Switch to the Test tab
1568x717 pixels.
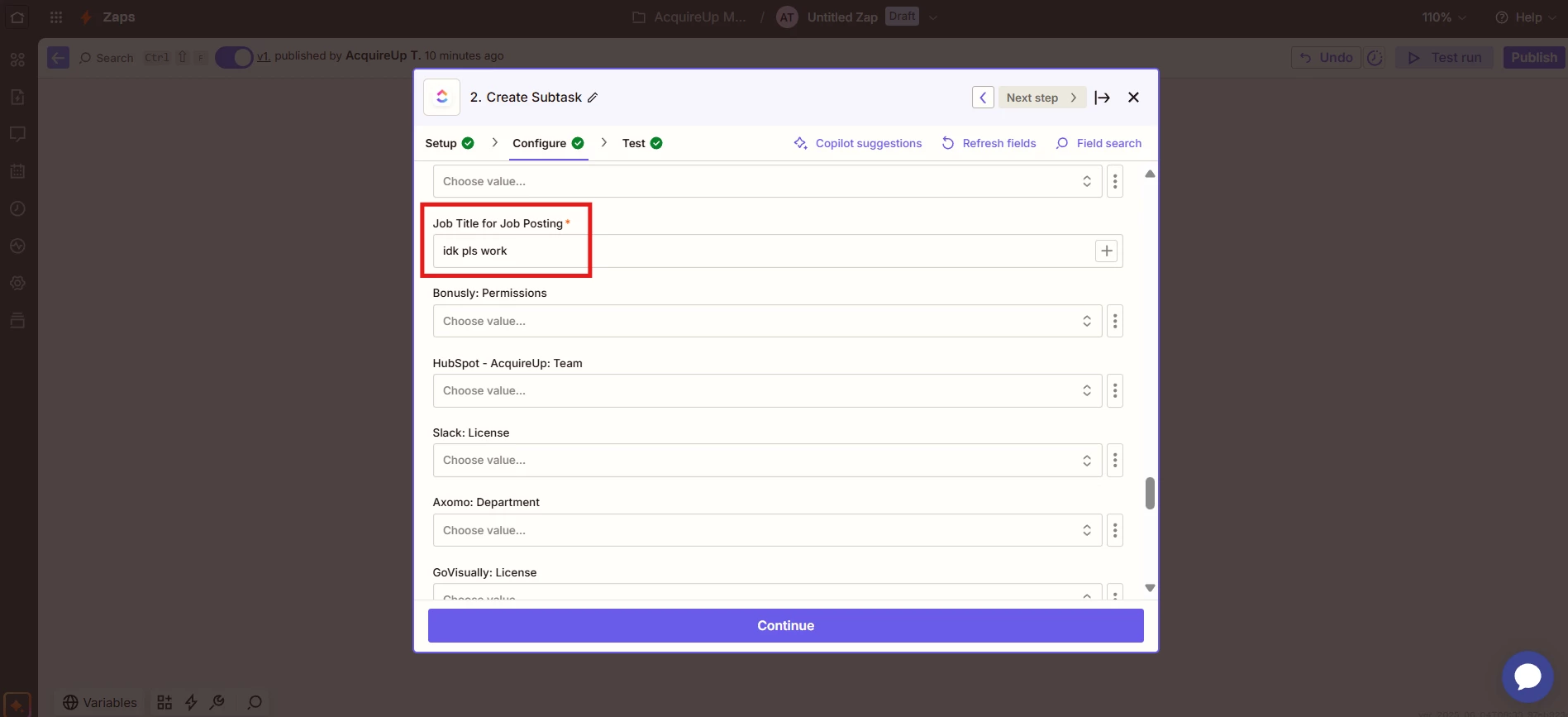[x=642, y=143]
